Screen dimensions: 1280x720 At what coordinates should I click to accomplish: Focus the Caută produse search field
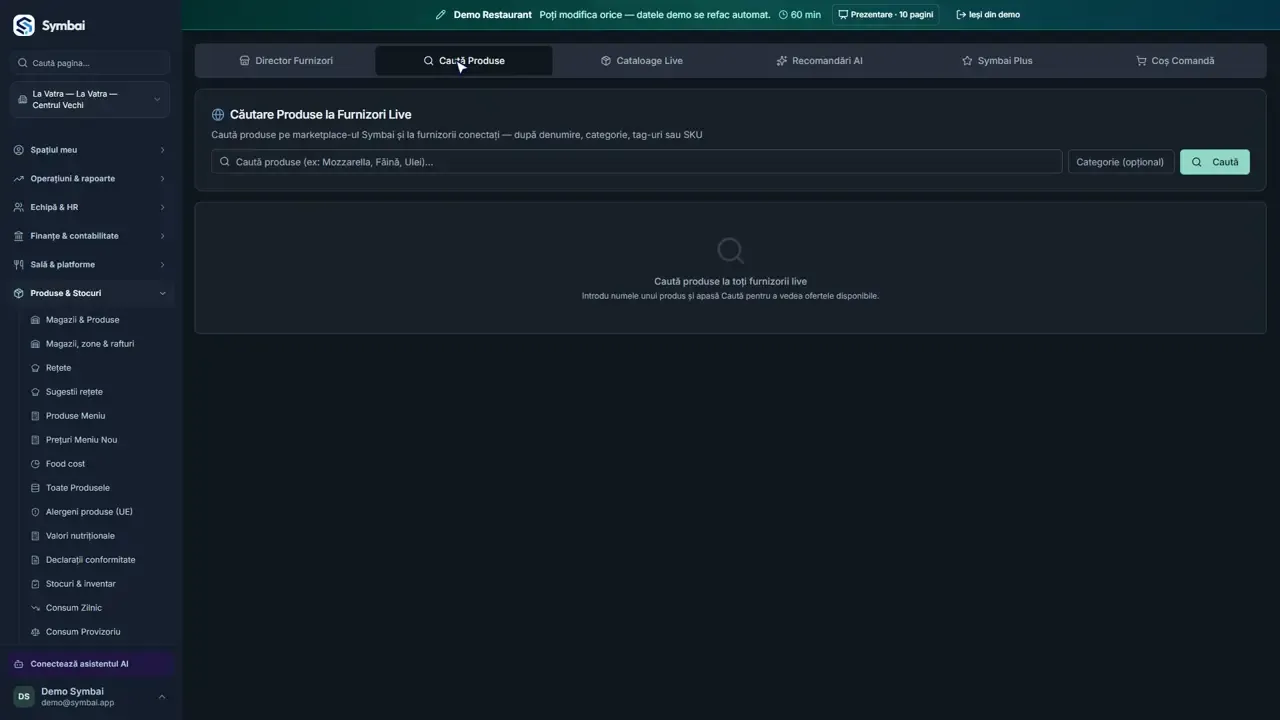point(636,162)
